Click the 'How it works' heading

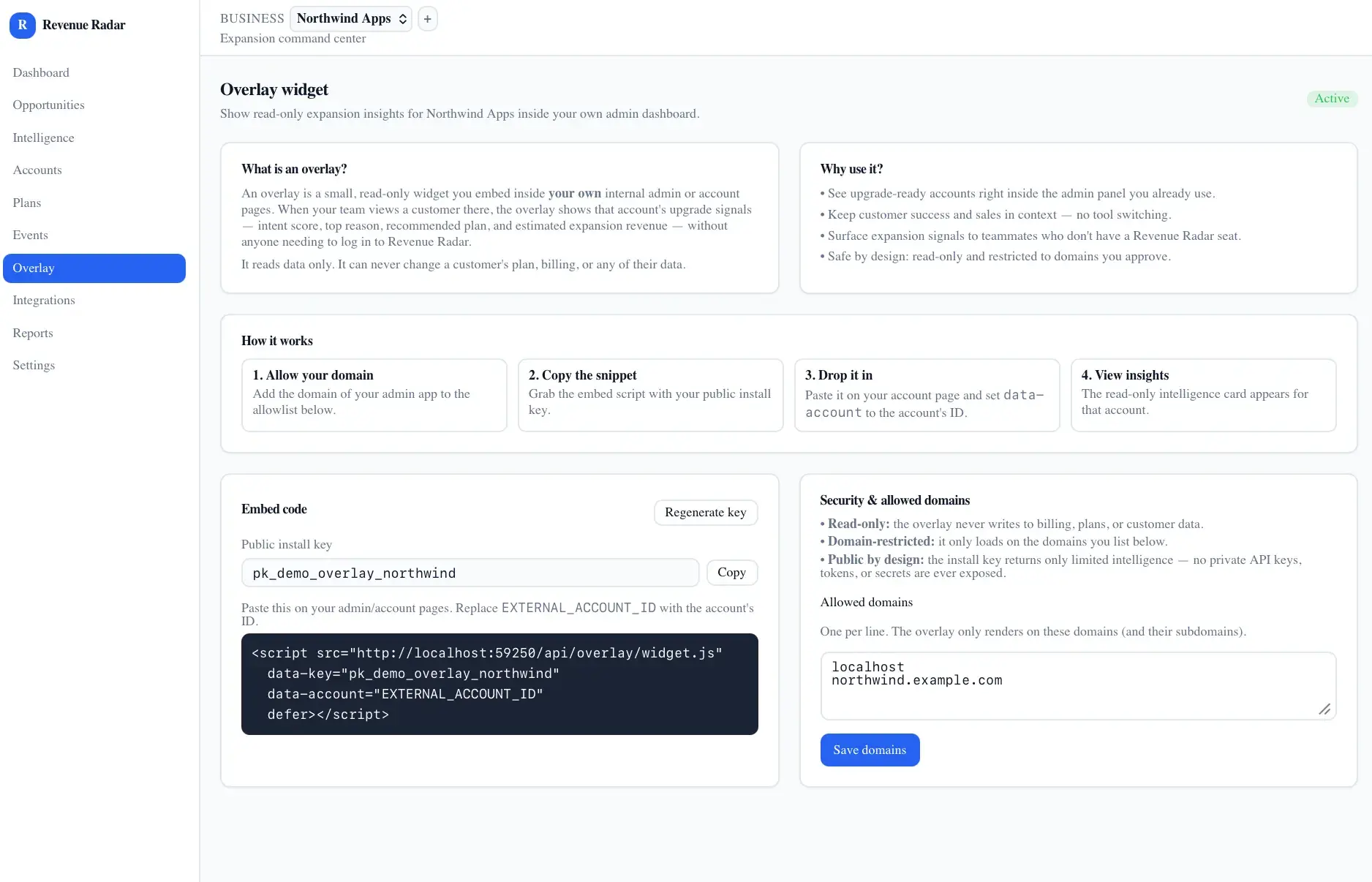pyautogui.click(x=277, y=341)
